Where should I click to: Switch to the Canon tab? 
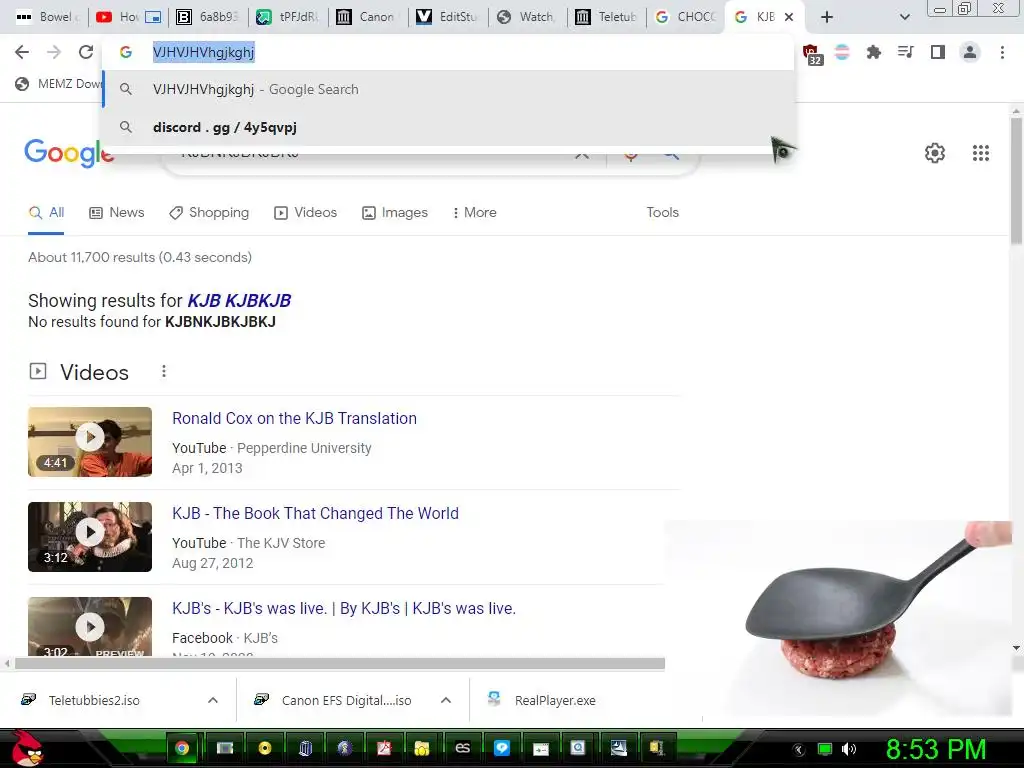[x=368, y=17]
